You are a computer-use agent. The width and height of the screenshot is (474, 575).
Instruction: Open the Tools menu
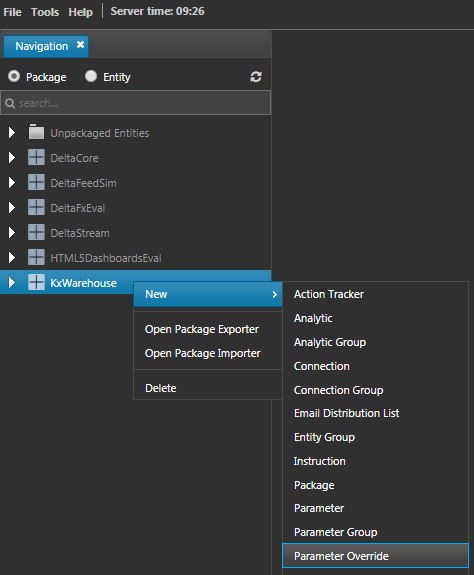click(x=45, y=12)
